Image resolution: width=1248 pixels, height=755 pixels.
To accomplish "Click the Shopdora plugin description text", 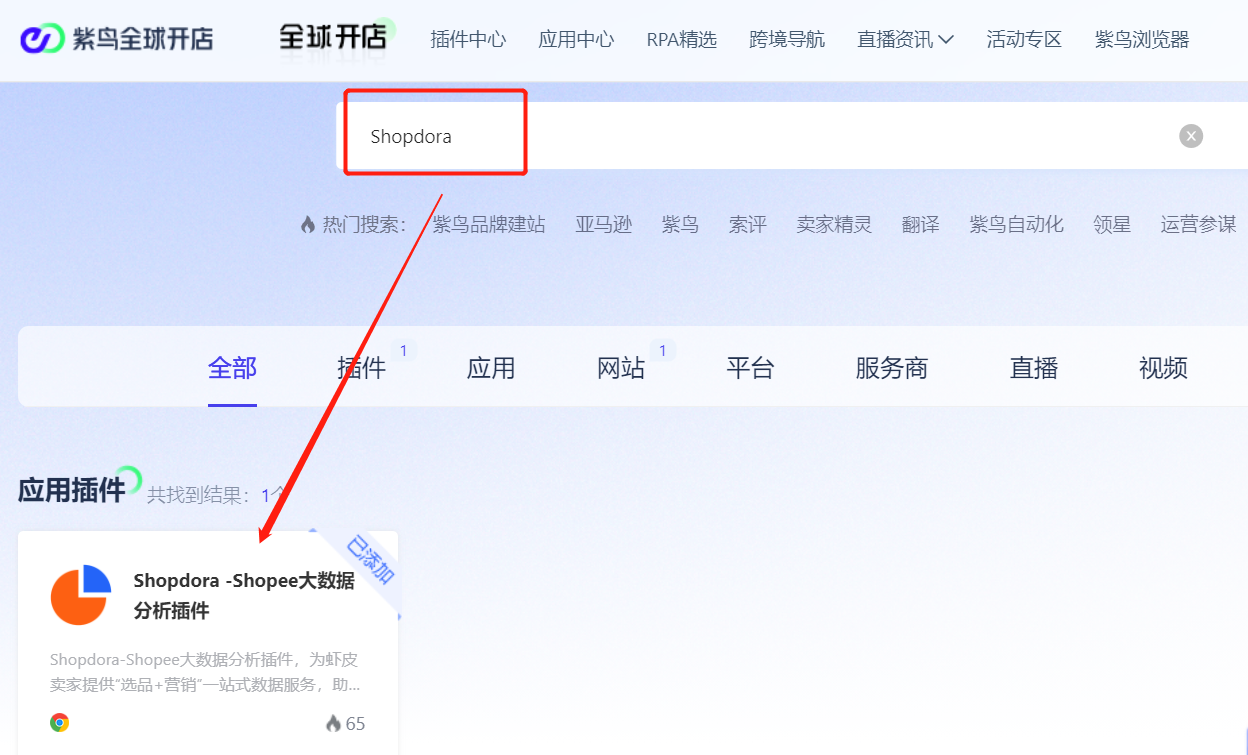I will pyautogui.click(x=204, y=672).
